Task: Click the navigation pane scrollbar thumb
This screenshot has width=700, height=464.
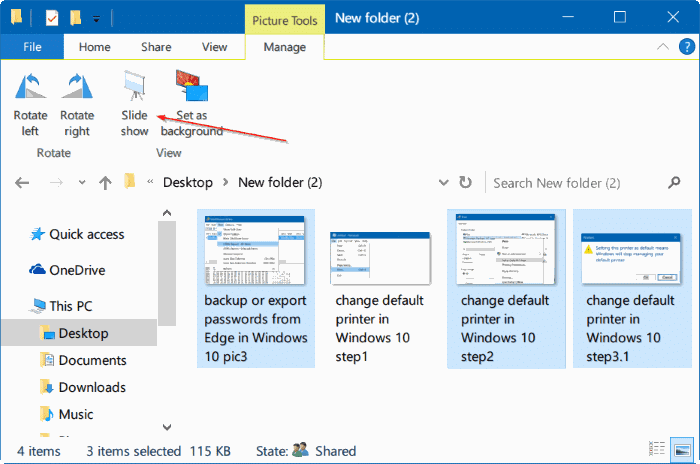Action: pyautogui.click(x=167, y=273)
